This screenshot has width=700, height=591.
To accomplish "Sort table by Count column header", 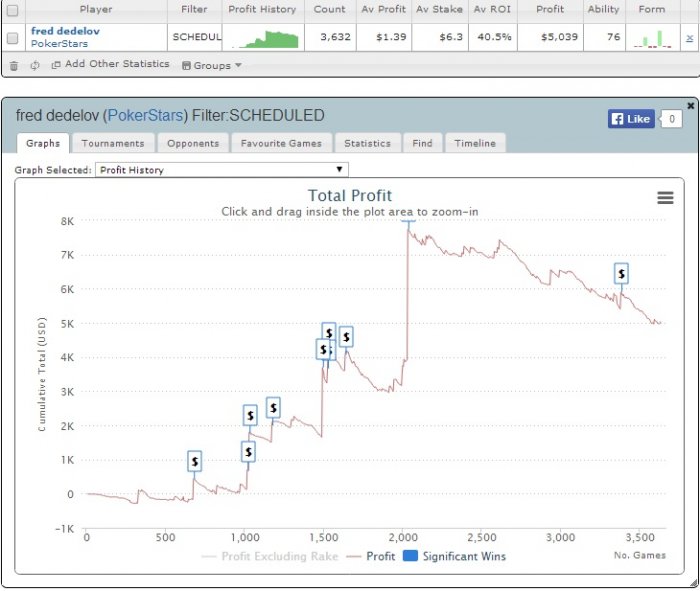I will coord(329,9).
